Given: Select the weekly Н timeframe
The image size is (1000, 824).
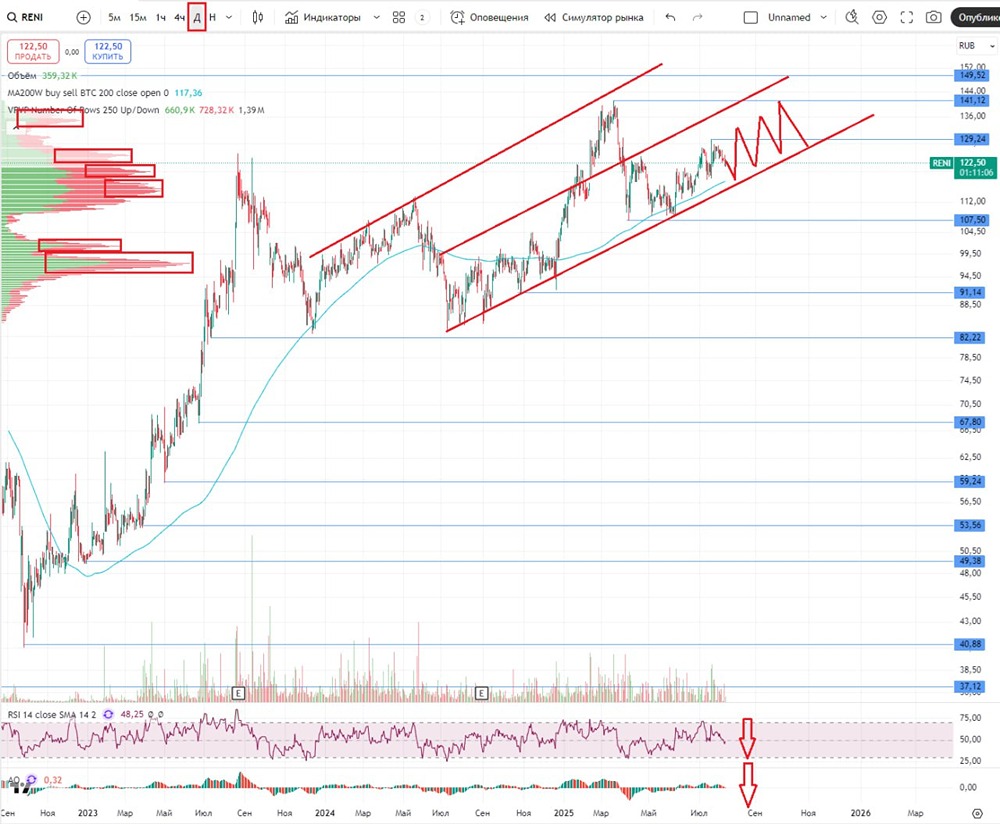Looking at the screenshot, I should coord(212,17).
